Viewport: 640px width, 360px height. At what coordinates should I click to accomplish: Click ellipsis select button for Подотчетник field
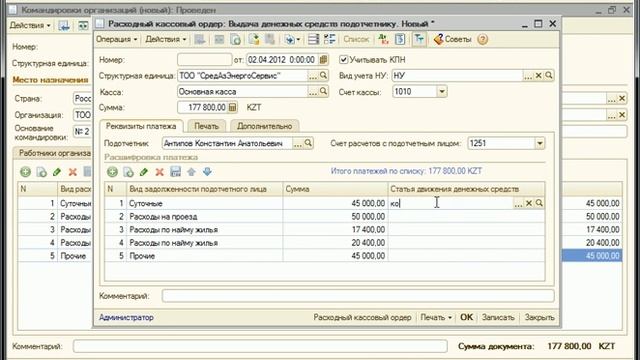[298, 143]
